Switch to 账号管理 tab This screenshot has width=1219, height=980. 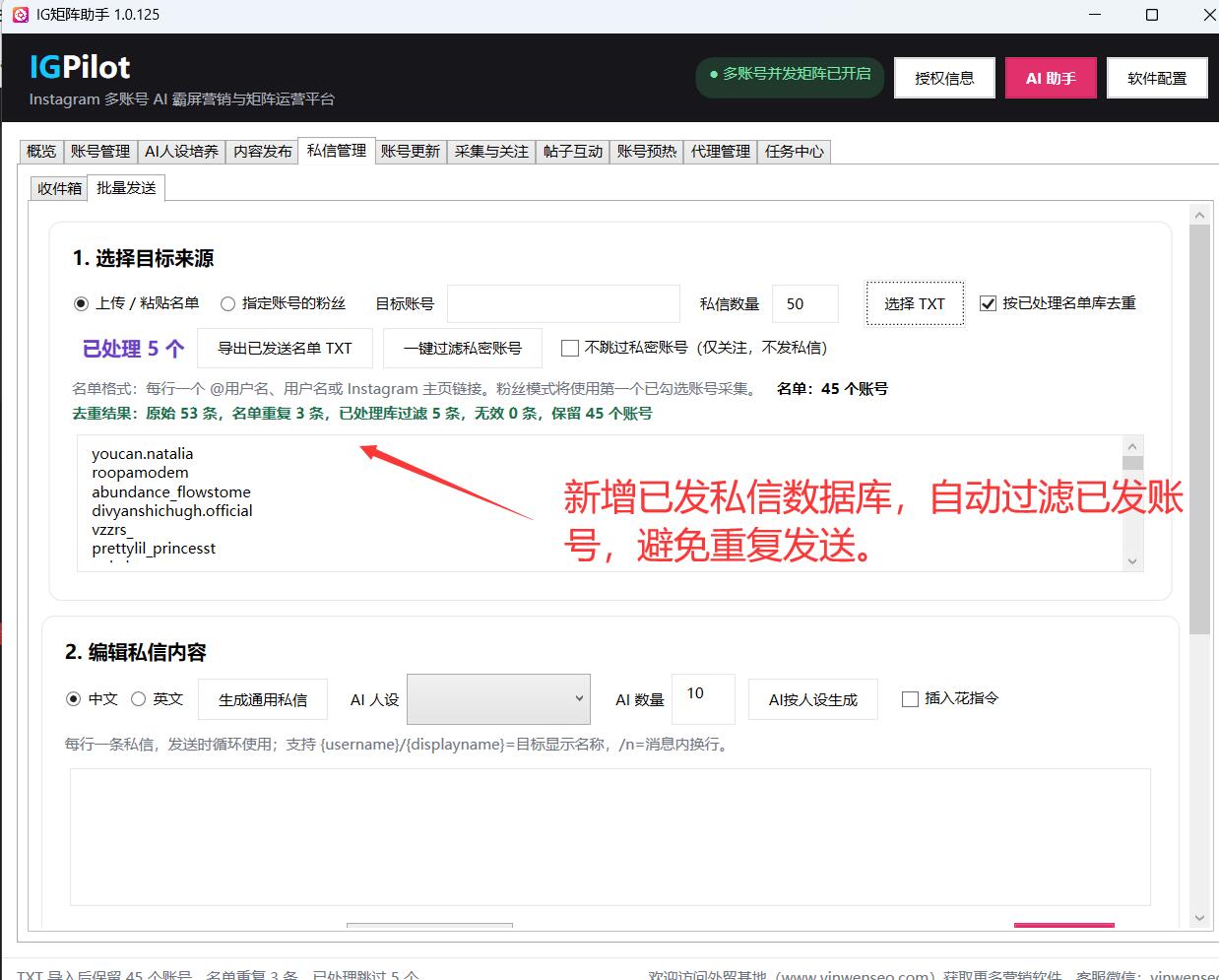[100, 152]
